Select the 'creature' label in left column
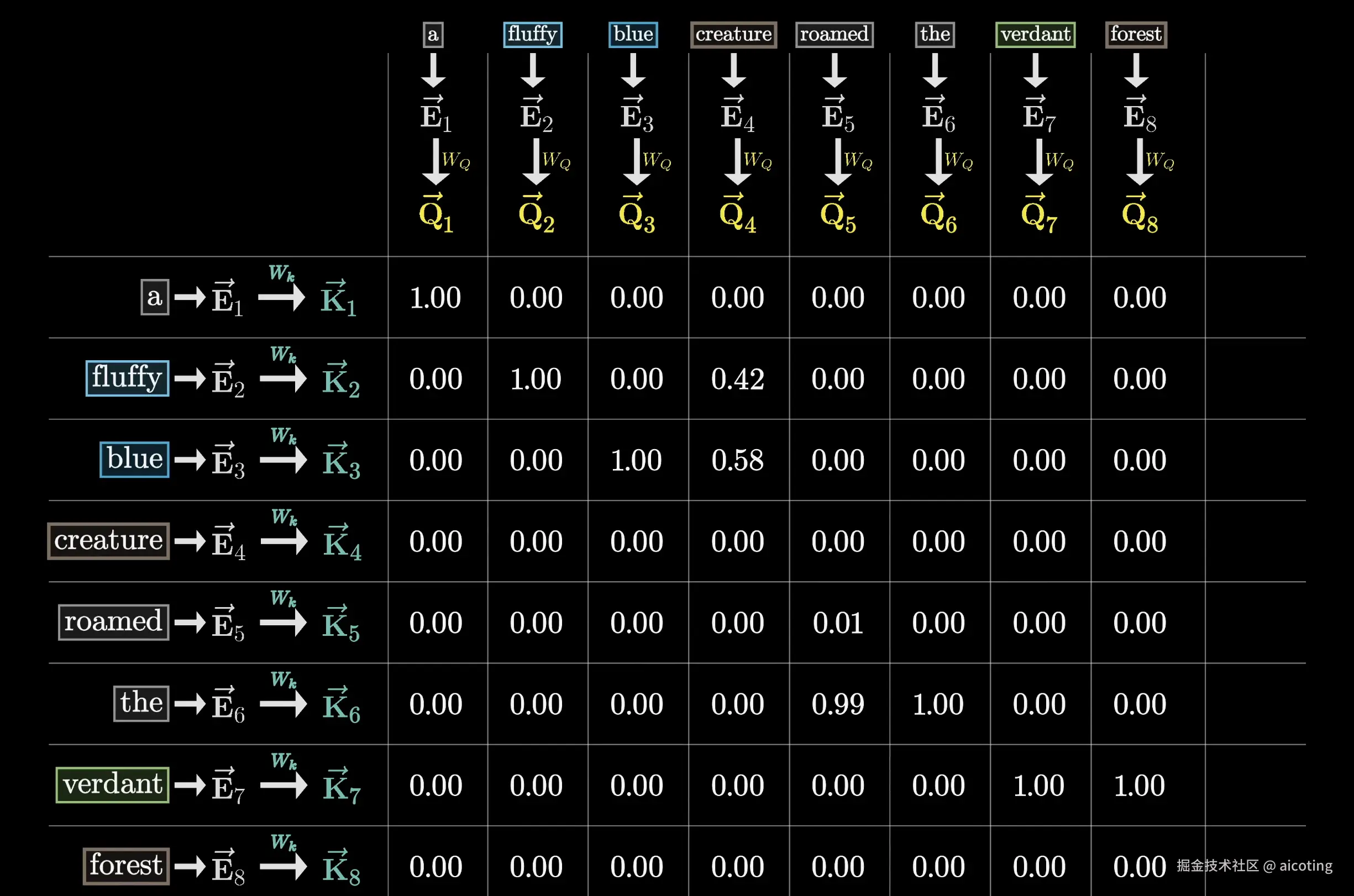 pos(108,541)
